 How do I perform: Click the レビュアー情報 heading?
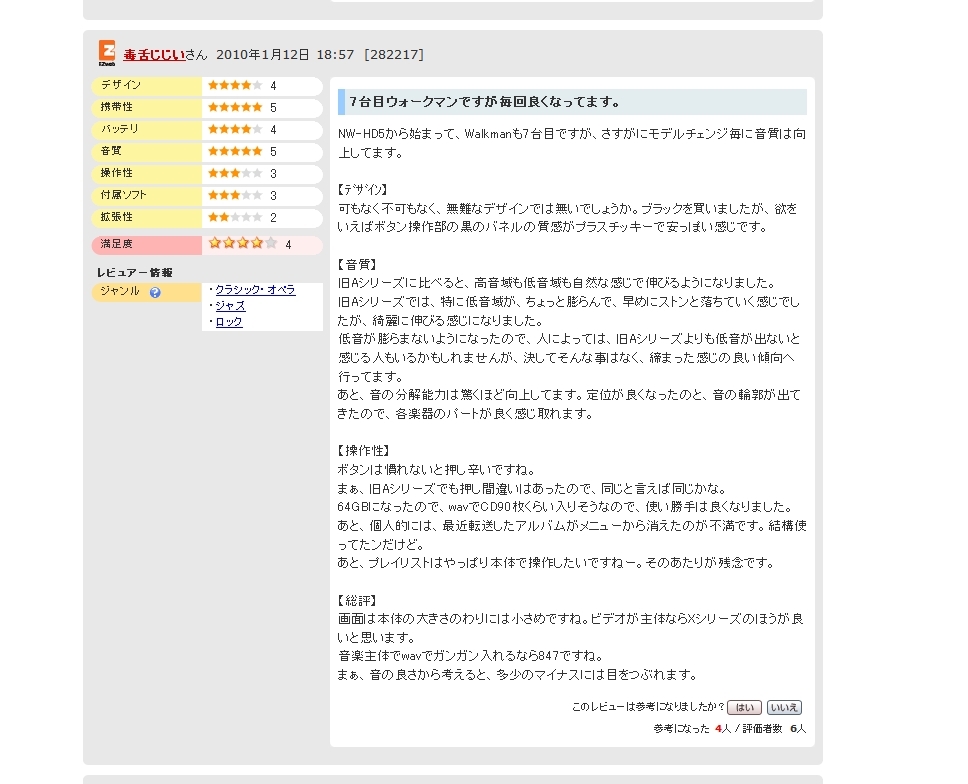(135, 273)
